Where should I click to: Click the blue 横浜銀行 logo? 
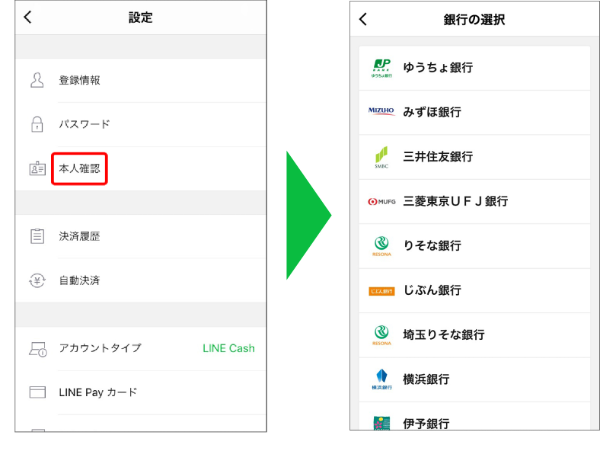click(x=382, y=379)
